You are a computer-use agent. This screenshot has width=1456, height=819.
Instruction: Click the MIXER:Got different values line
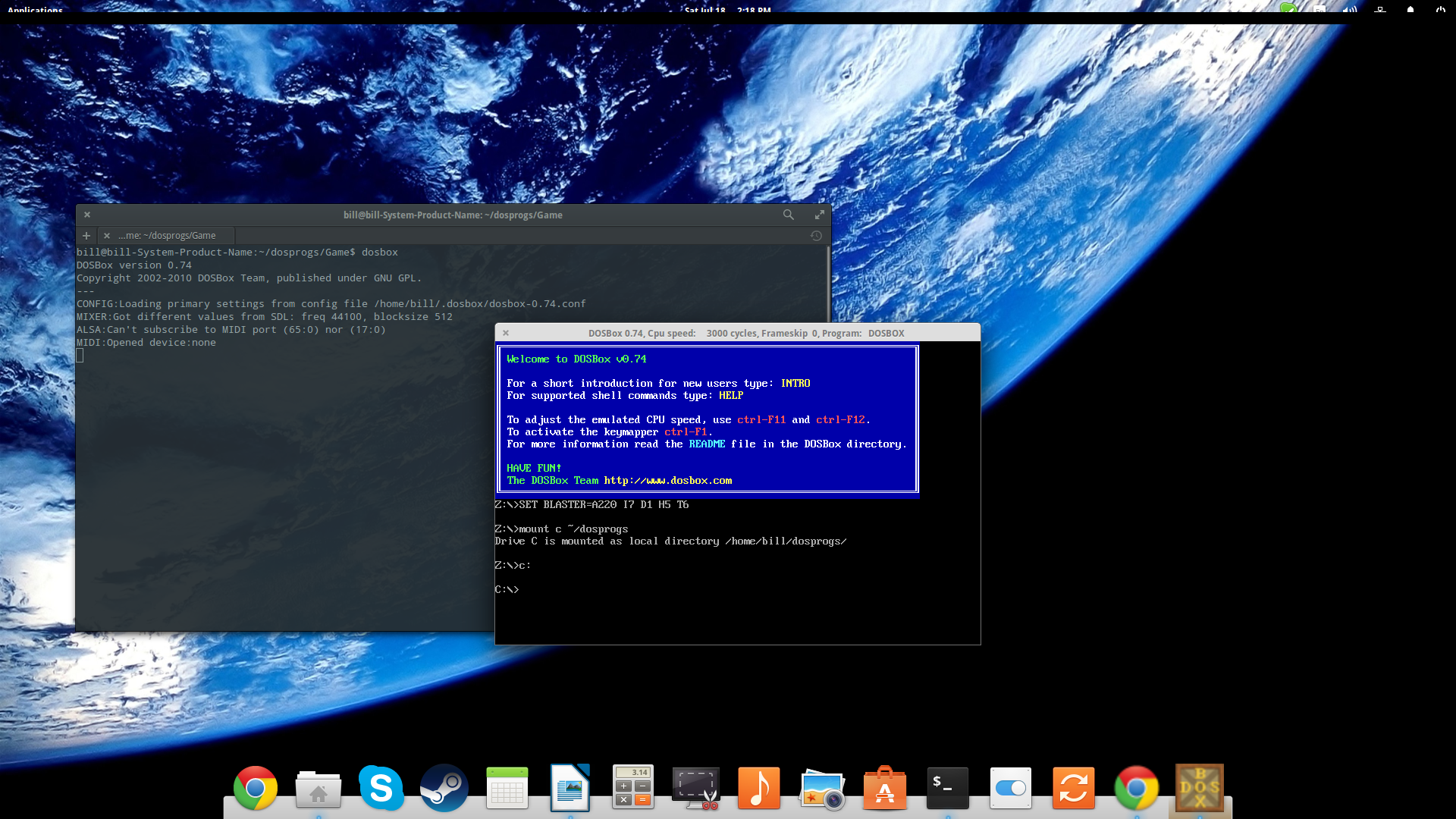pos(265,316)
